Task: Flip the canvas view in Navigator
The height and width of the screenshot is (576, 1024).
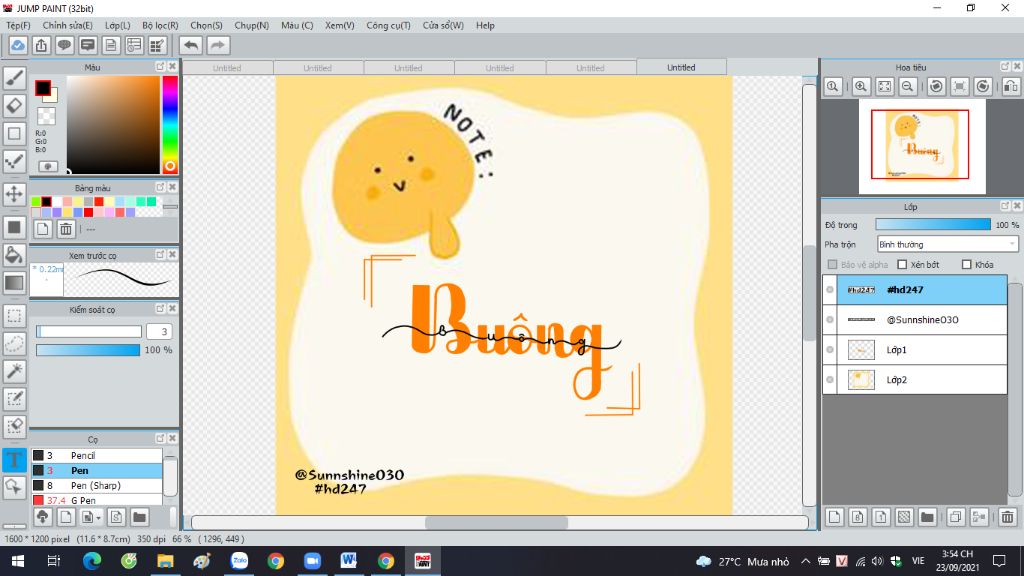Action: (x=1010, y=86)
